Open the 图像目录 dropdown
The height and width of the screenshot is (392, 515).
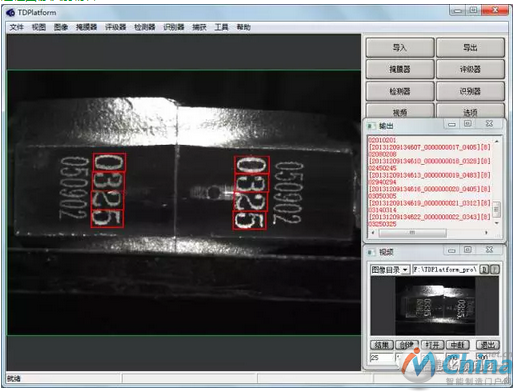point(390,269)
